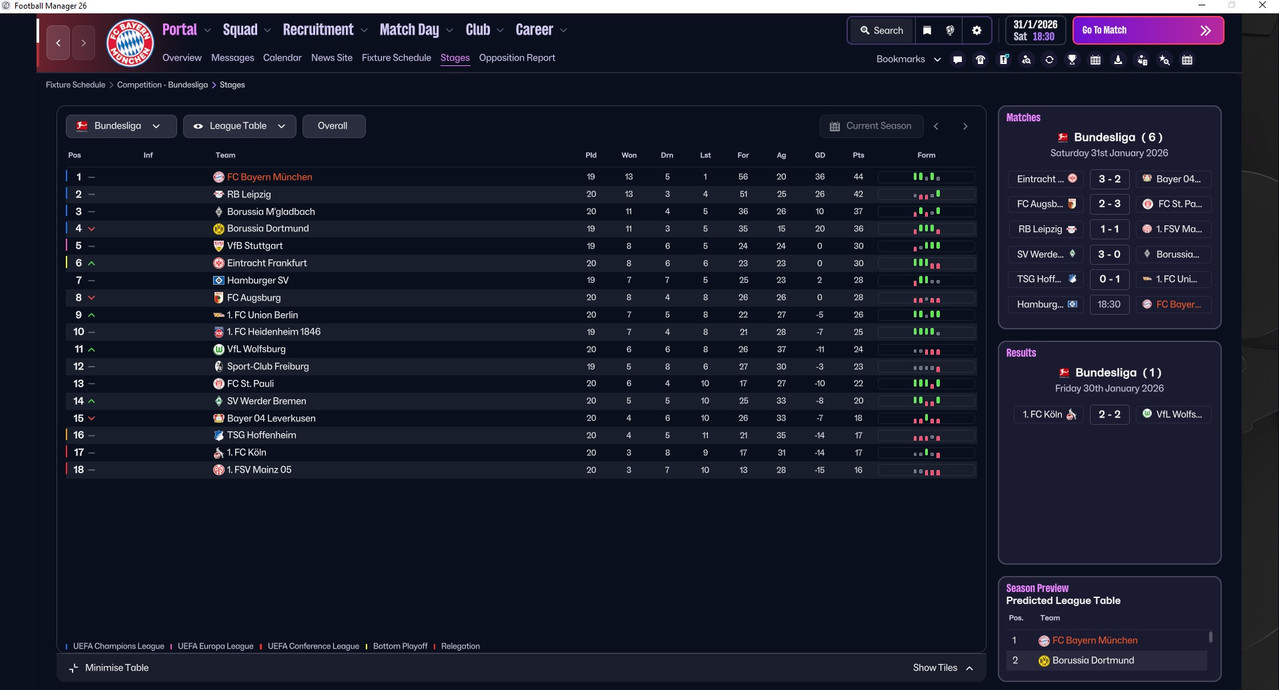Screen dimensions: 1279x690
Task: Open settings with the gear icon
Action: pyautogui.click(x=976, y=30)
